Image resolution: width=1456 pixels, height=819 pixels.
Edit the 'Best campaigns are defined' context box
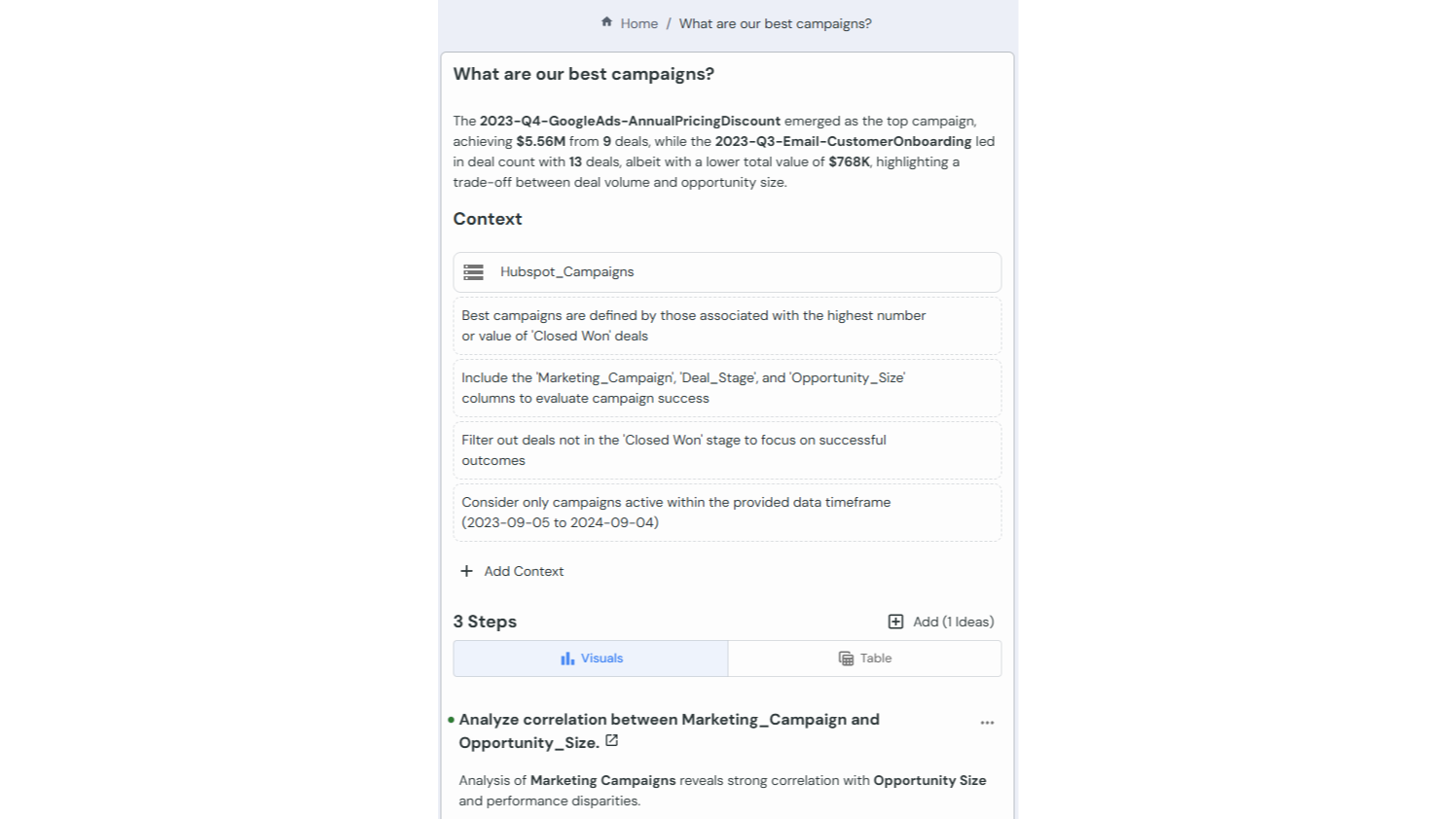tap(727, 326)
